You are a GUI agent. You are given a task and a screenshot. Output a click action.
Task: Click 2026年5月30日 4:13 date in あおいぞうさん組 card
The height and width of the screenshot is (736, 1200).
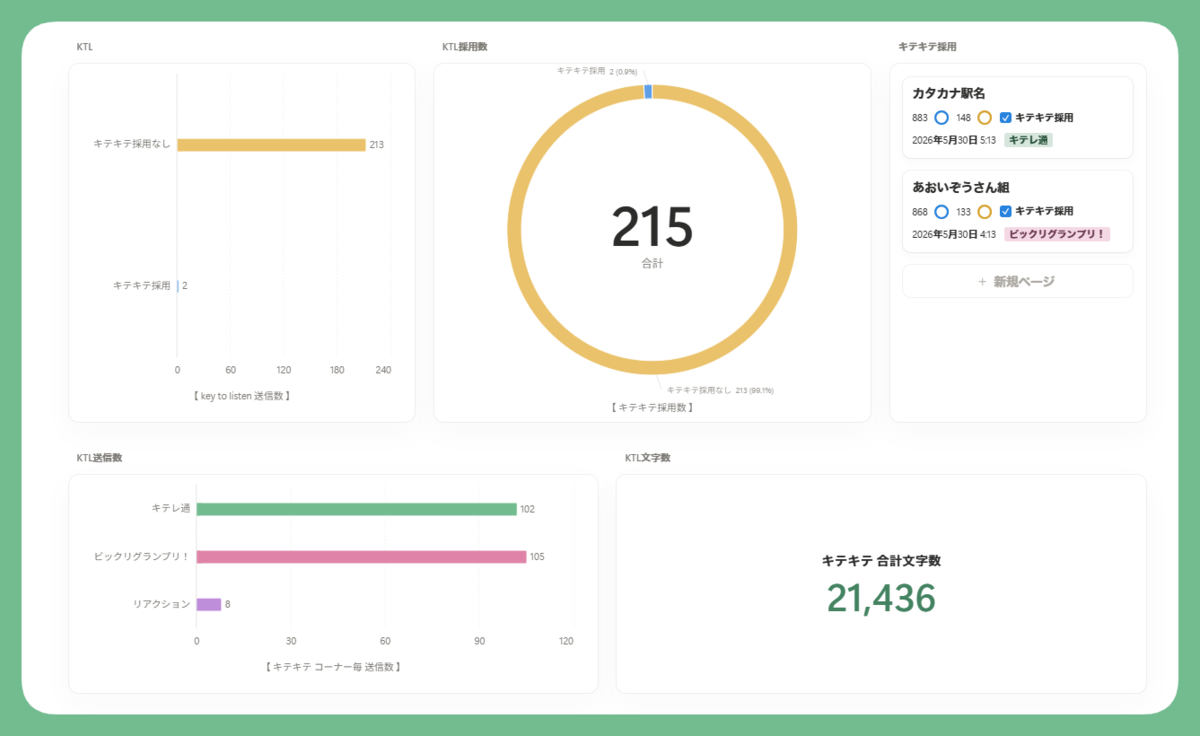[x=954, y=234]
